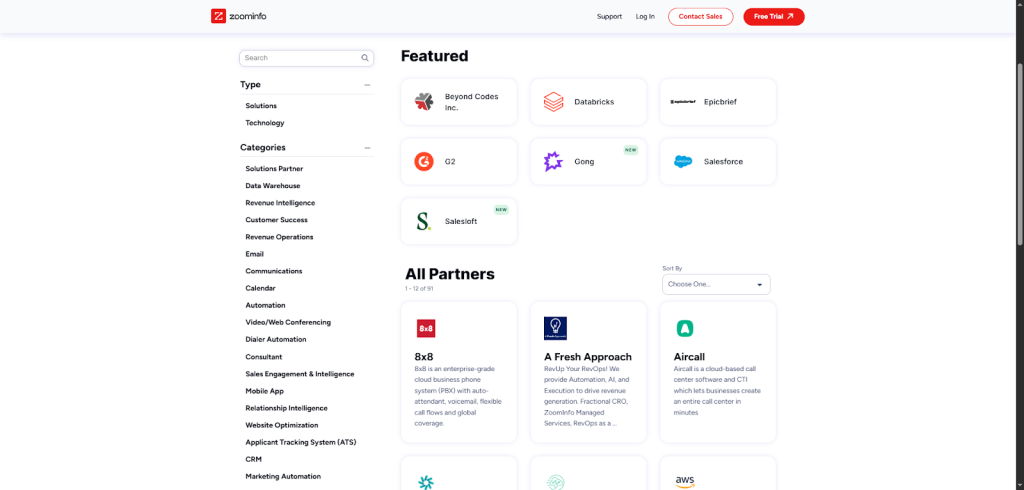Image resolution: width=1024 pixels, height=490 pixels.
Task: Click the search magnifier icon
Action: (365, 58)
